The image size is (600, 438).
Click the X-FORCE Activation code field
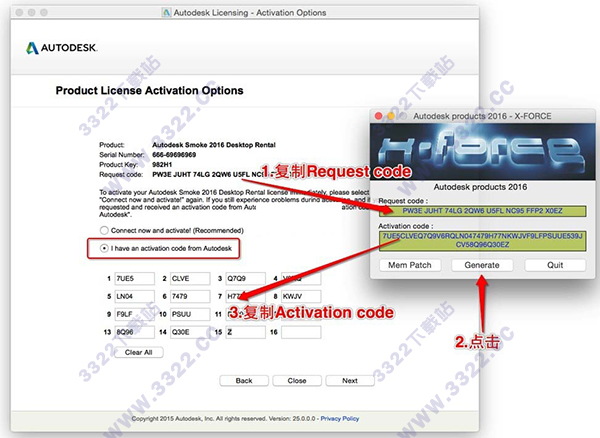point(483,241)
